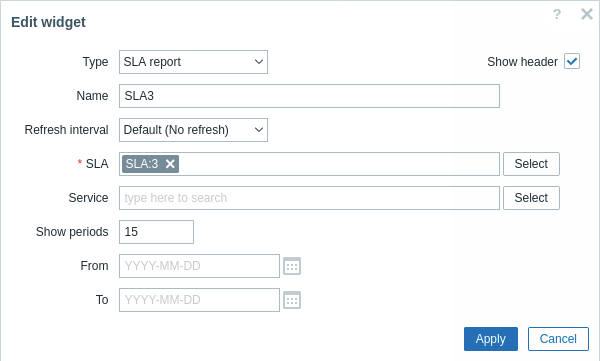Apply the widget changes

491,339
